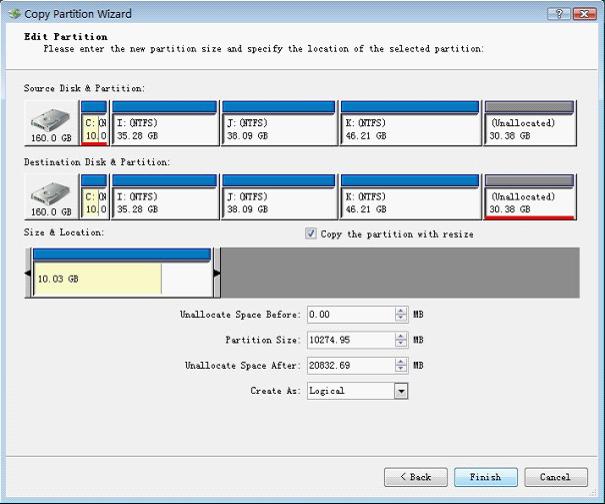Click the Unallocate Space After spinner arrows

click(401, 366)
